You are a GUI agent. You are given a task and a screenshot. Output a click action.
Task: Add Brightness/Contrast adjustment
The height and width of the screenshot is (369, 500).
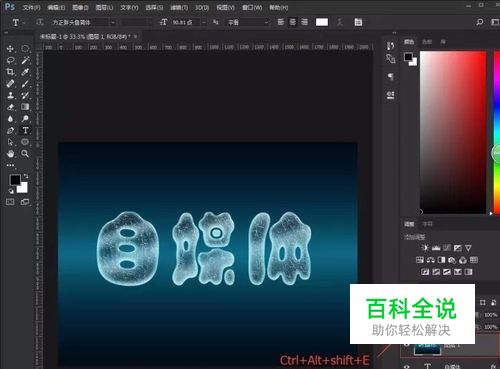[x=425, y=248]
